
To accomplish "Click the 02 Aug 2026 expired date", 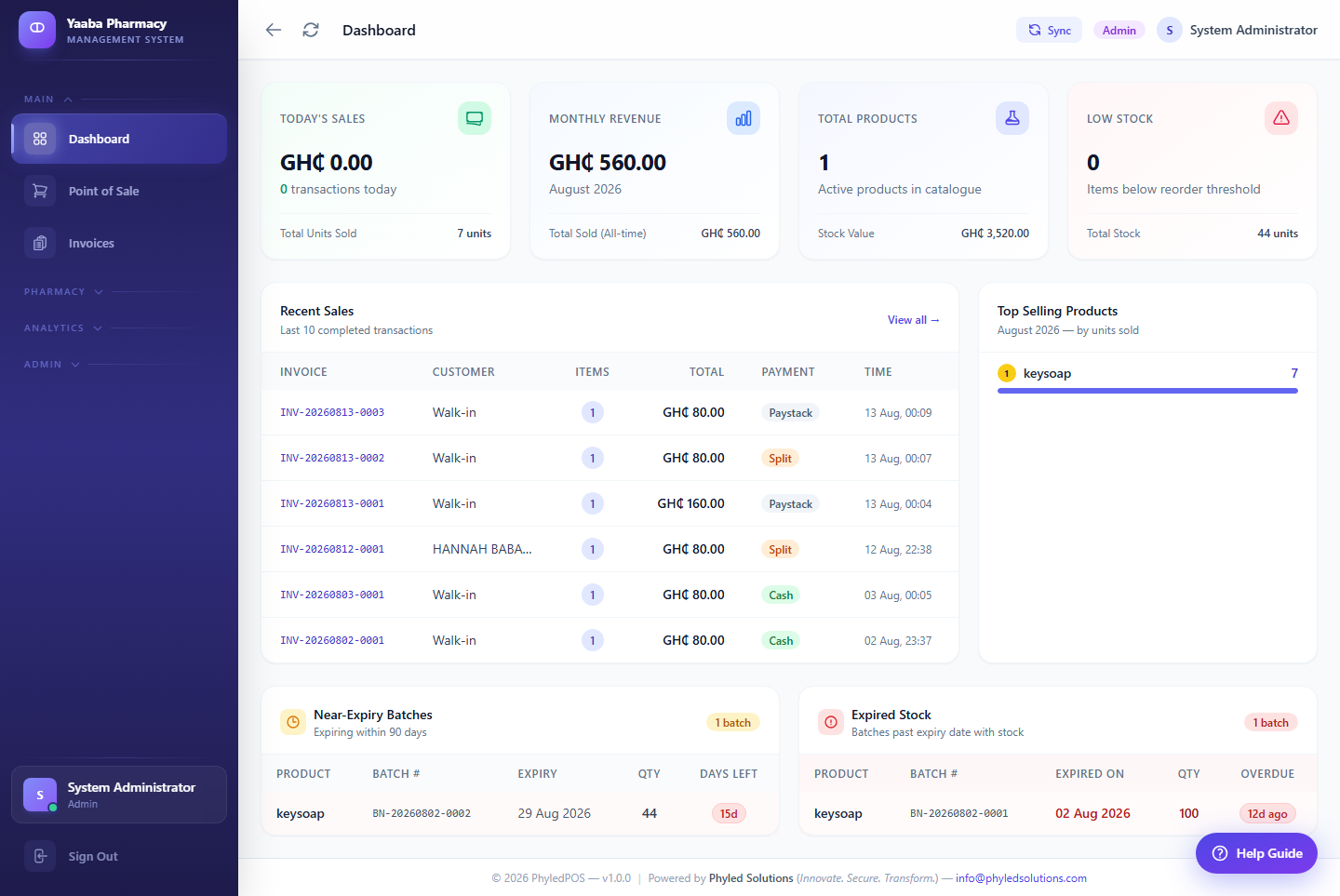I will tap(1092, 813).
